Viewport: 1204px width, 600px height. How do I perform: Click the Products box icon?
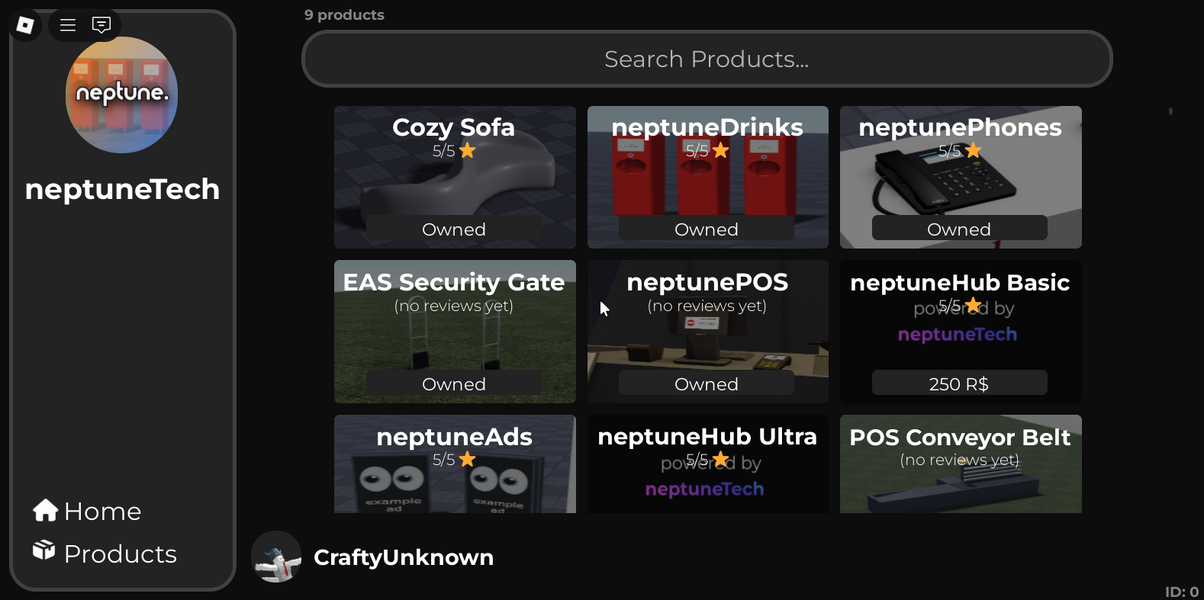44,550
